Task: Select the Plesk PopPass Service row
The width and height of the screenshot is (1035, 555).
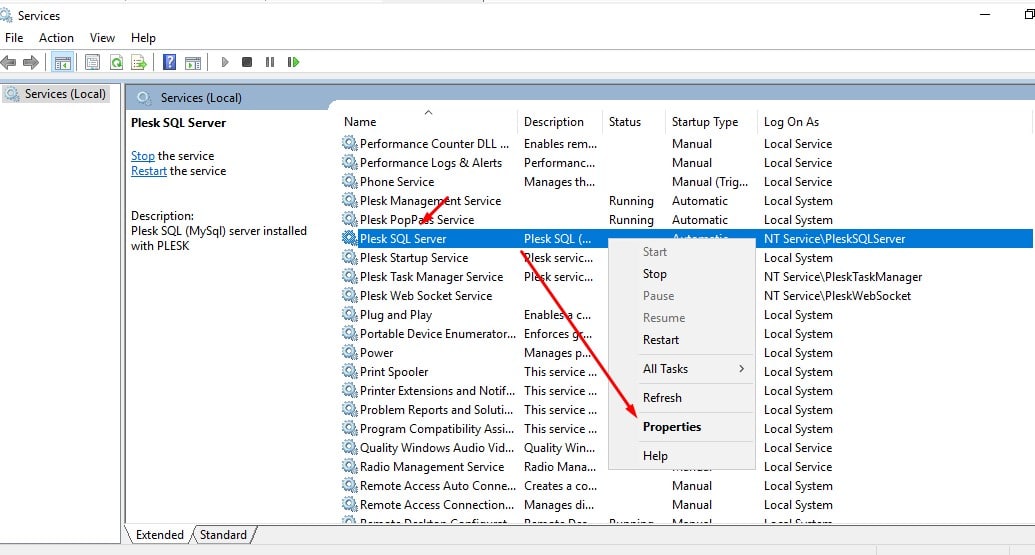Action: tap(686, 220)
